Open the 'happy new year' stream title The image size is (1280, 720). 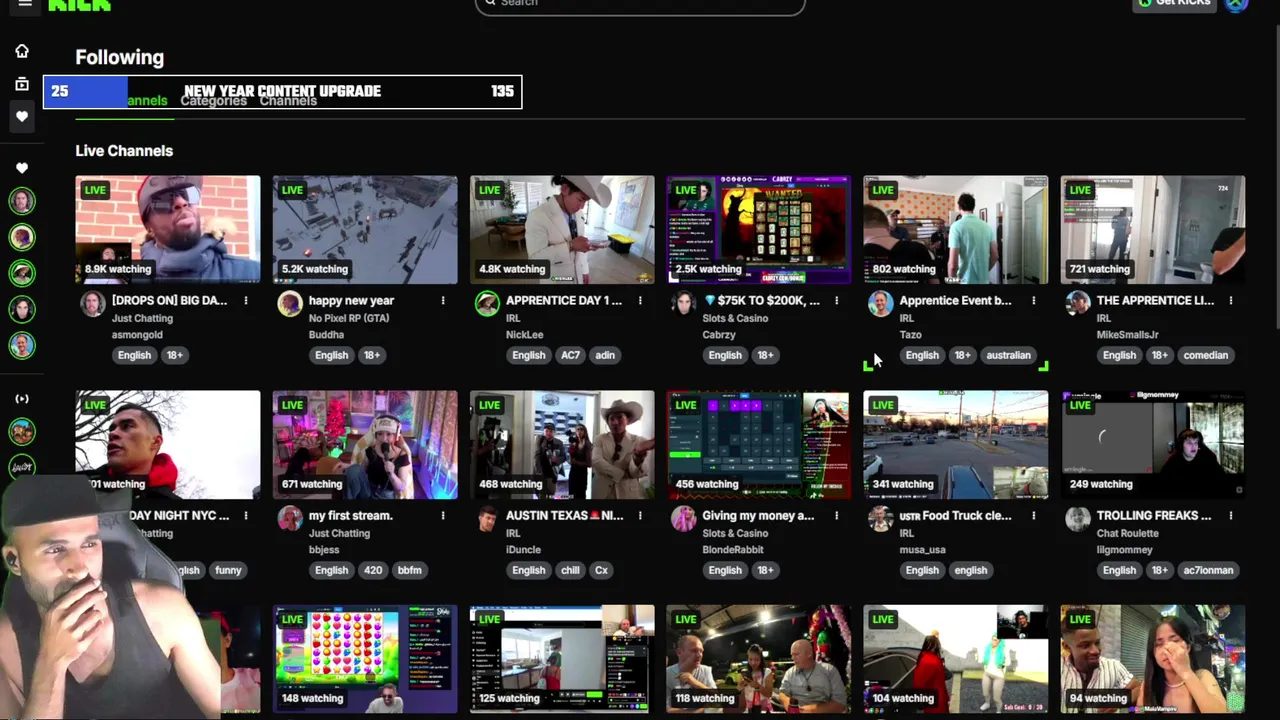(351, 301)
